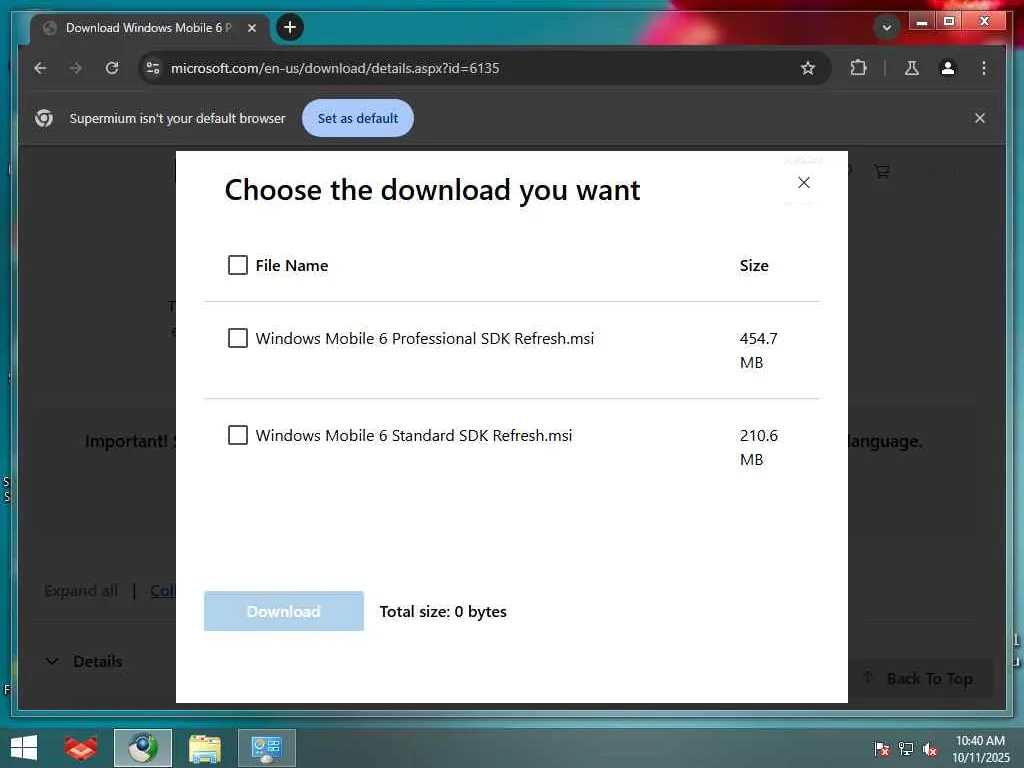Maximize the browser window

coord(949,22)
